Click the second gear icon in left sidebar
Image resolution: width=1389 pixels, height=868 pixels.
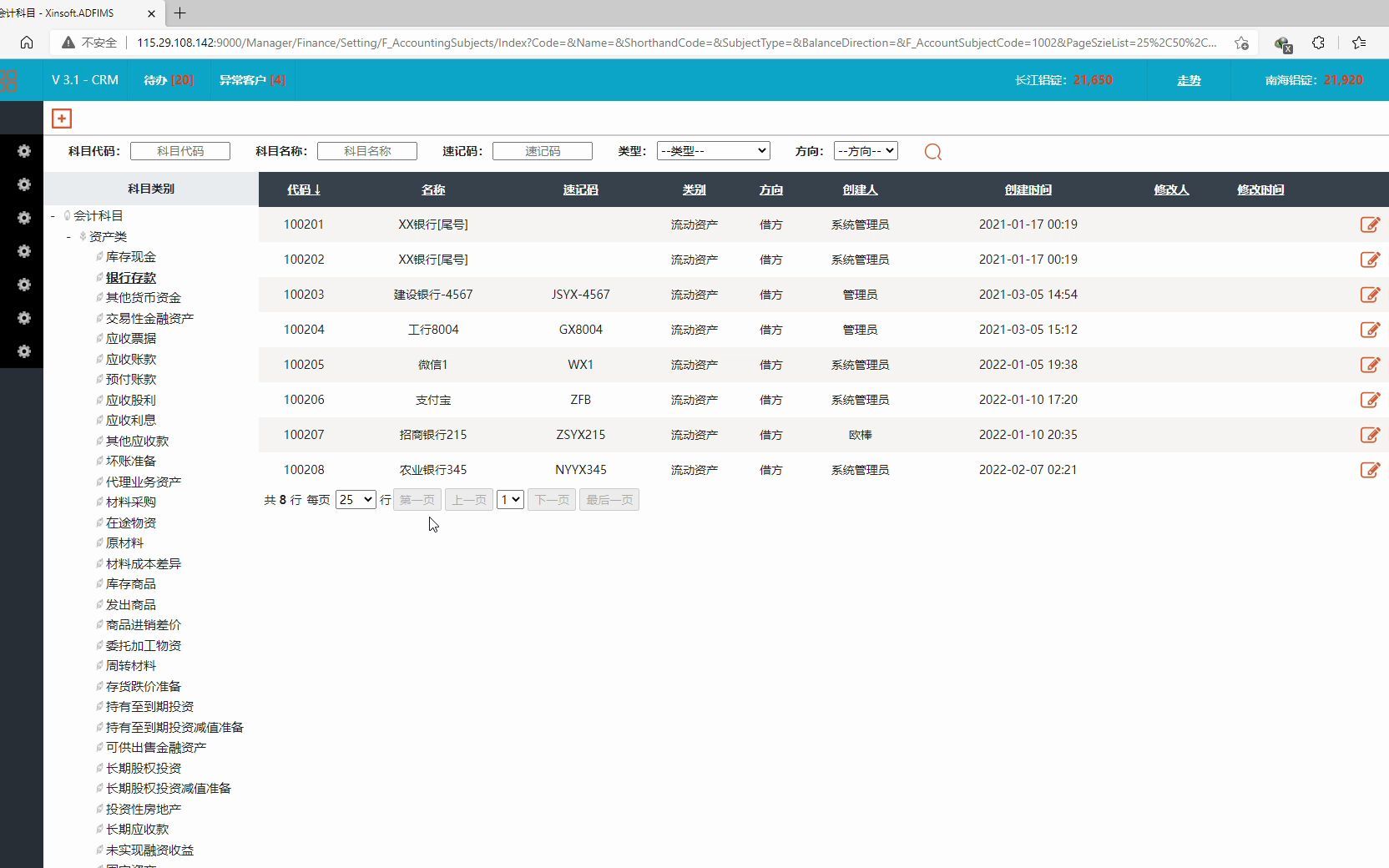24,184
